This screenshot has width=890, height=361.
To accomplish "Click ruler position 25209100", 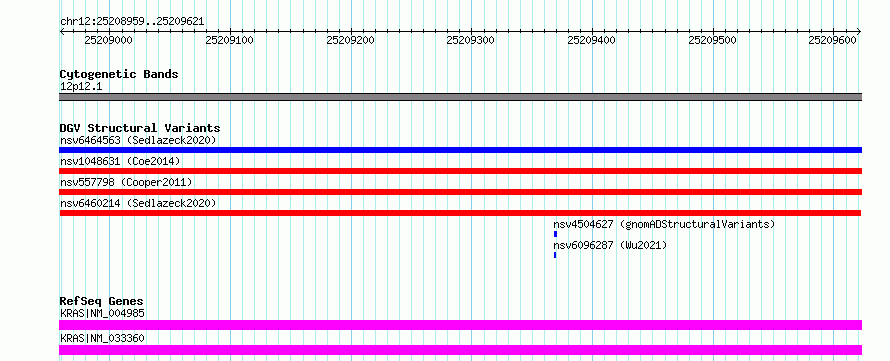I will pos(229,40).
